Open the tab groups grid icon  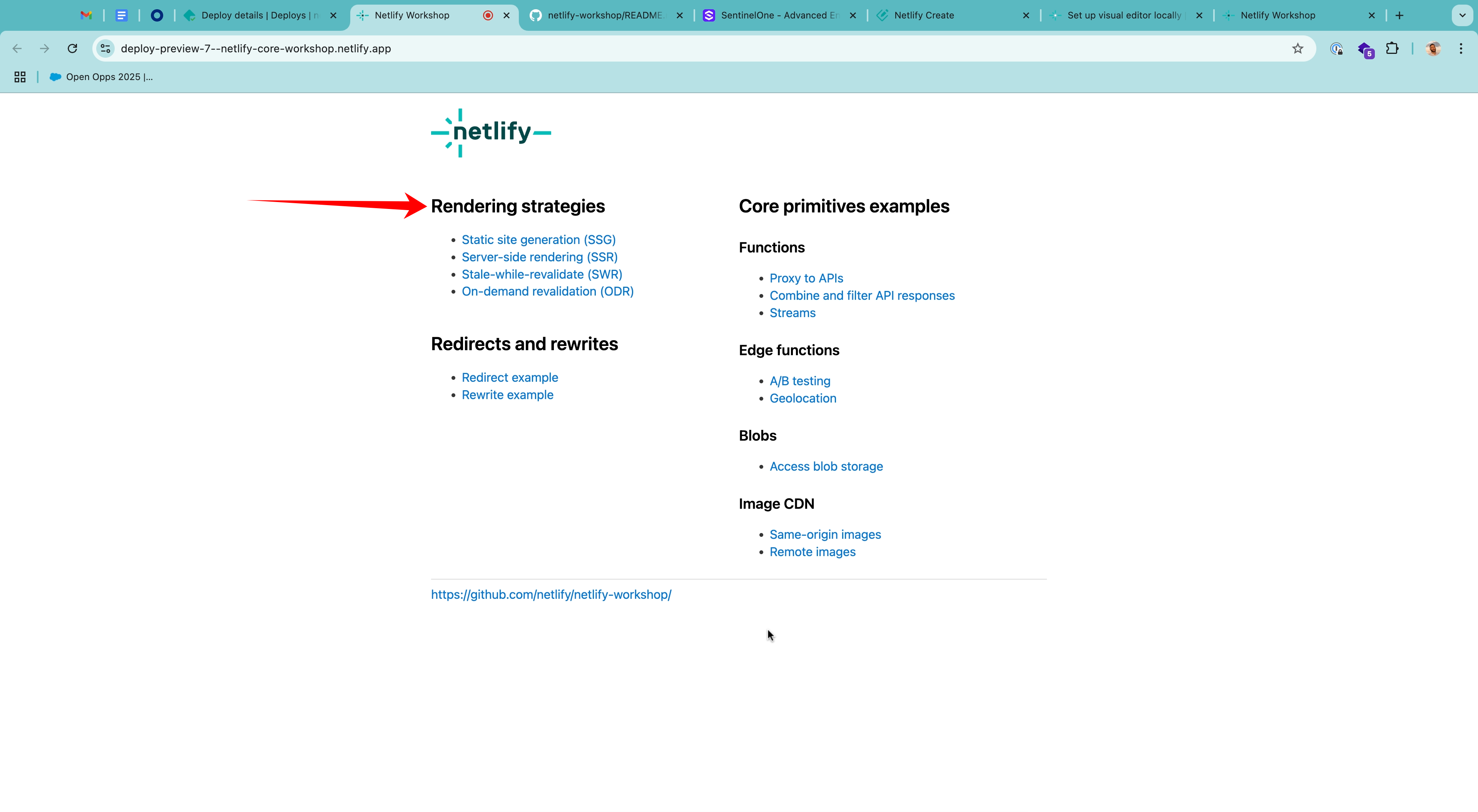click(20, 77)
